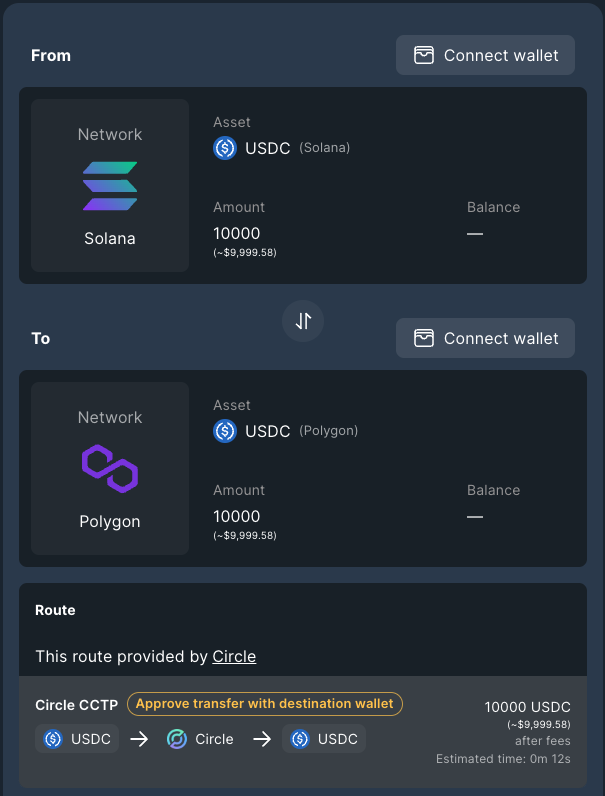Click wallet icon in From Connect wallet
Image resolution: width=605 pixels, height=796 pixels.
click(424, 55)
